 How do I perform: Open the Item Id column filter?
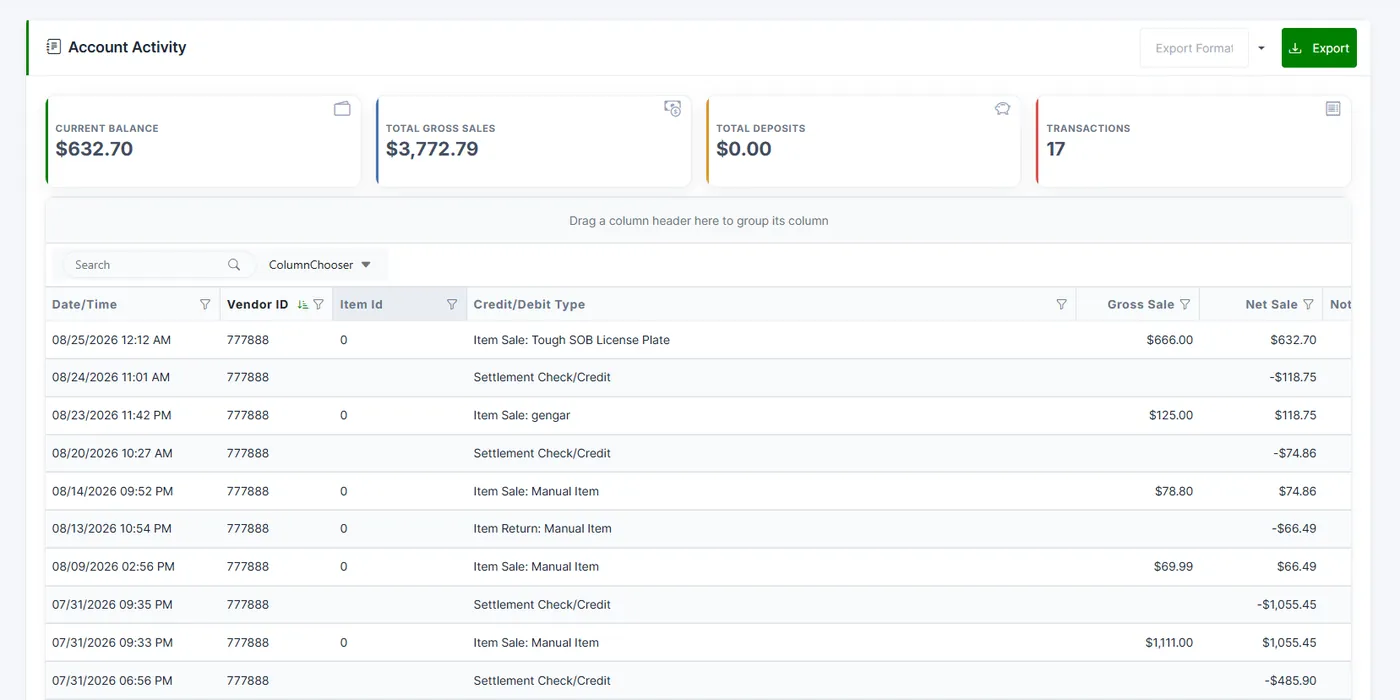tap(452, 304)
